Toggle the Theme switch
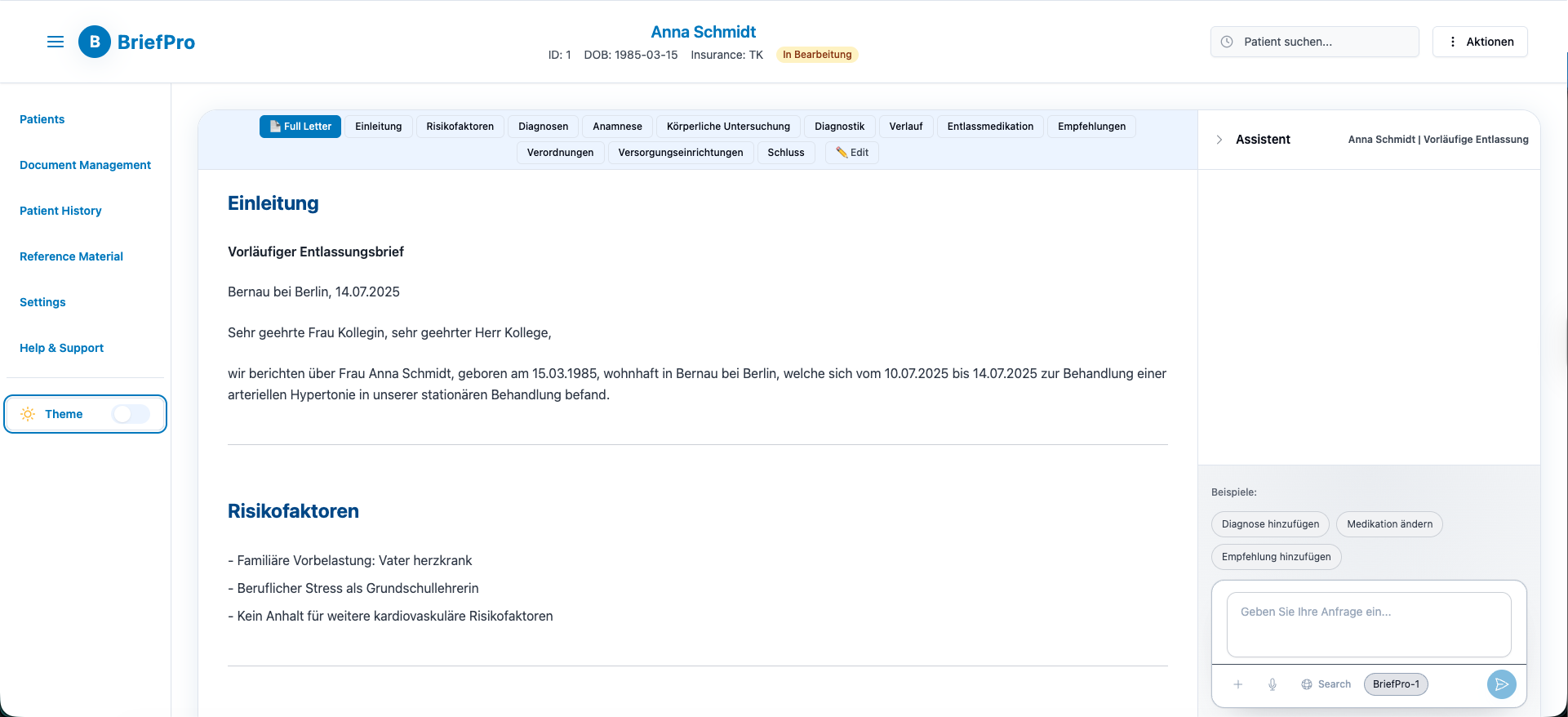The image size is (1568, 717). click(x=131, y=414)
